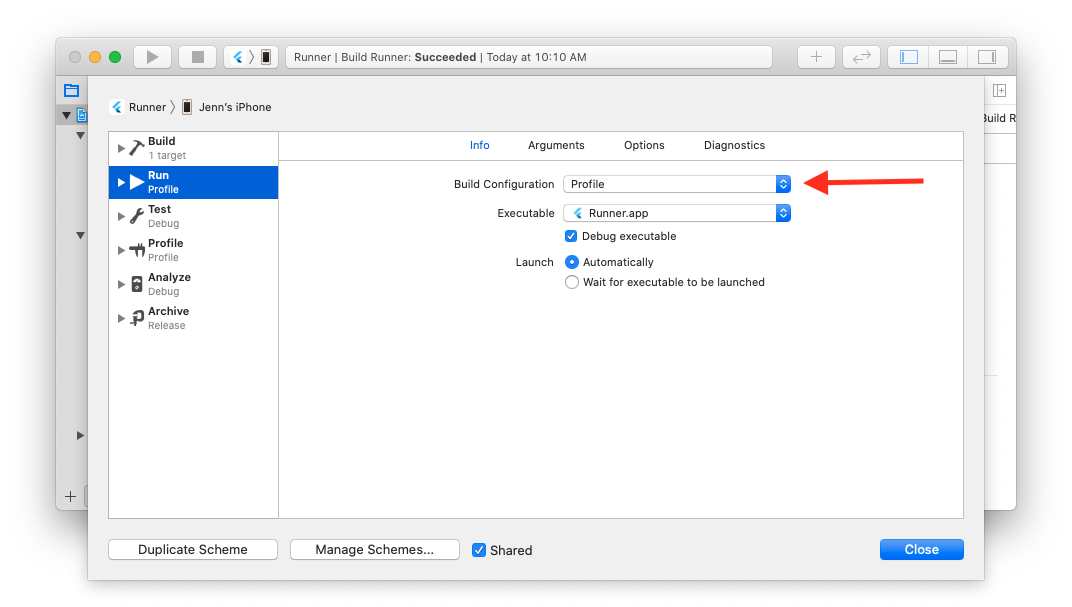
Task: Click the Test wrench icon
Action: [137, 216]
